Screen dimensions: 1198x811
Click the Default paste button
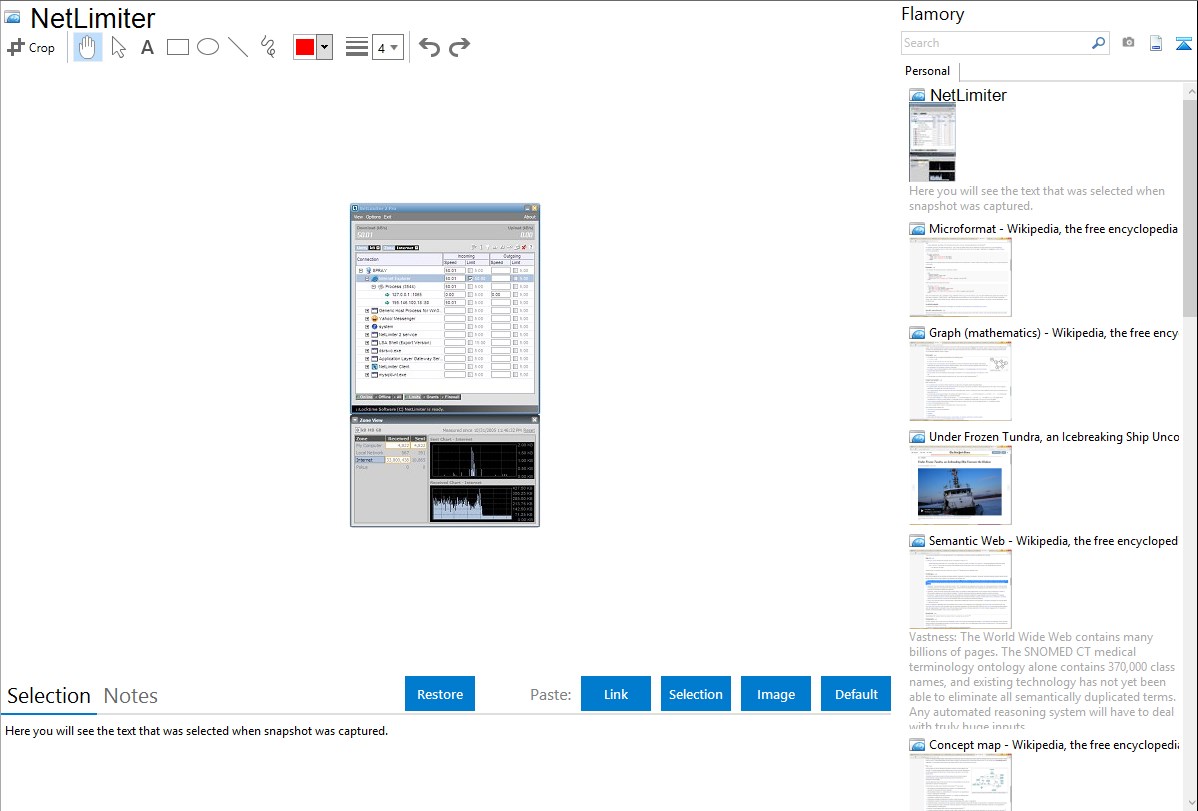point(856,694)
